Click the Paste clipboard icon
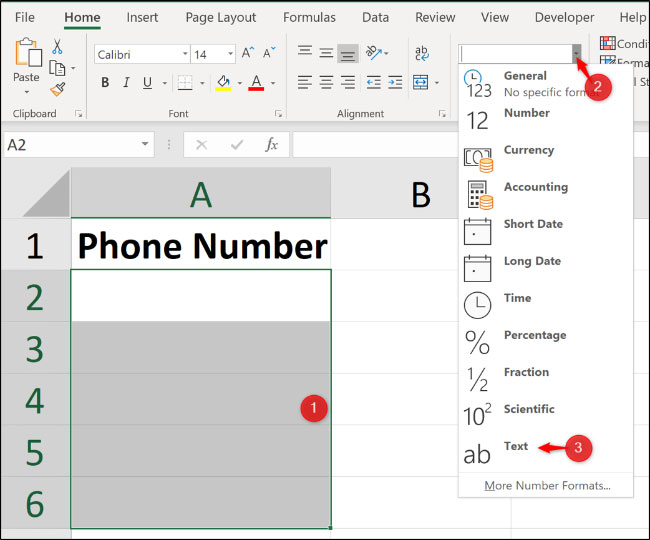 coord(28,52)
